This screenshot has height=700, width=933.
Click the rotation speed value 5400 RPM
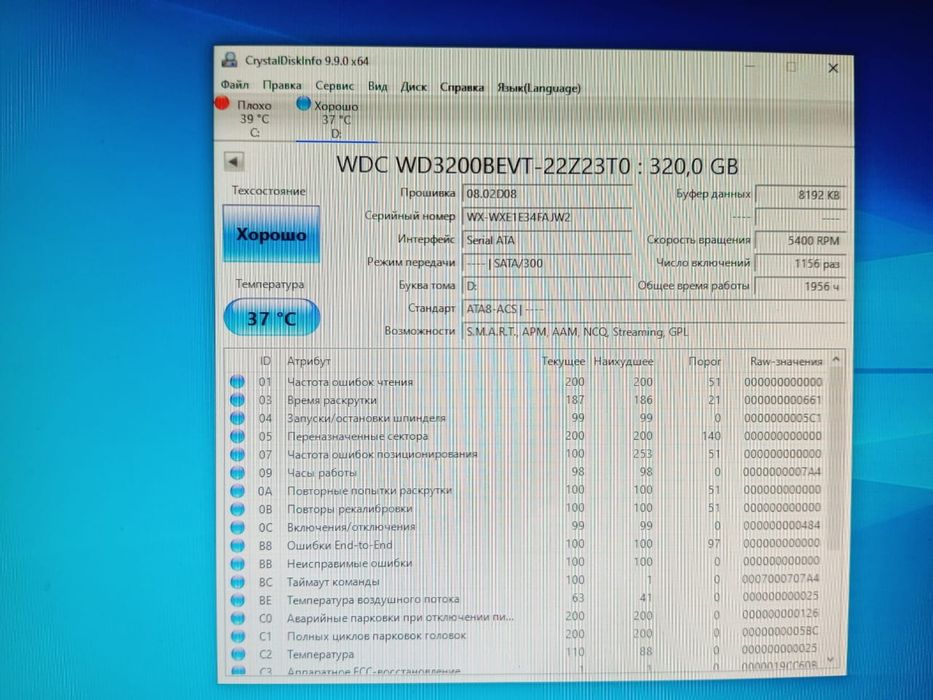800,240
